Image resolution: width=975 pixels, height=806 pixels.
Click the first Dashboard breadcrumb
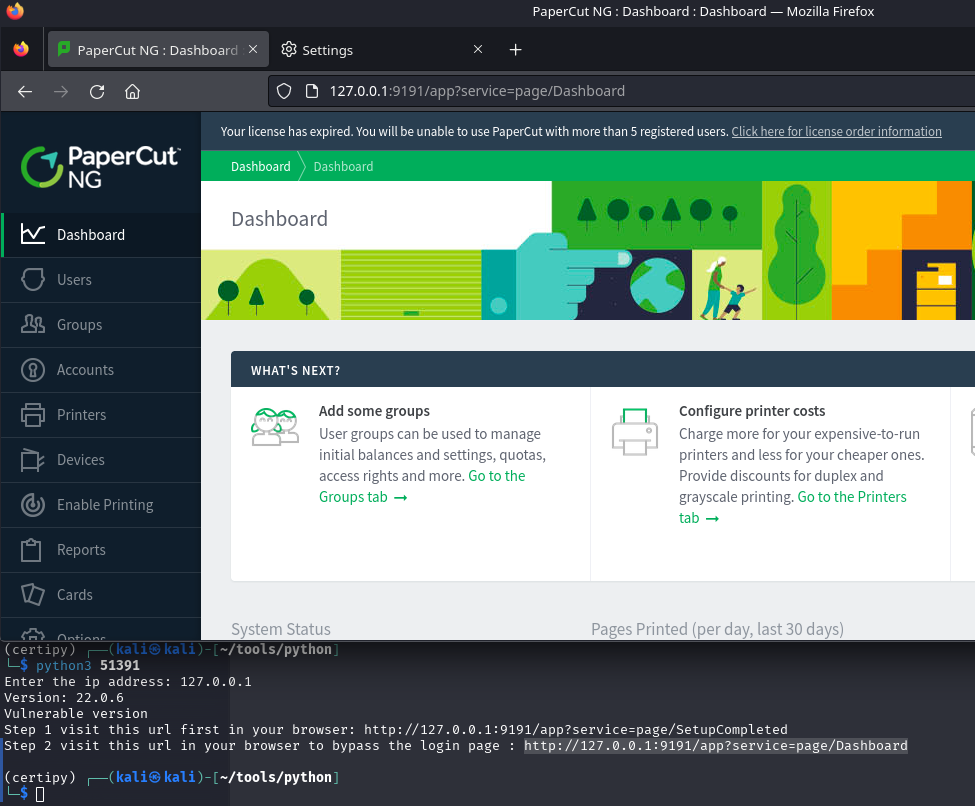point(261,167)
